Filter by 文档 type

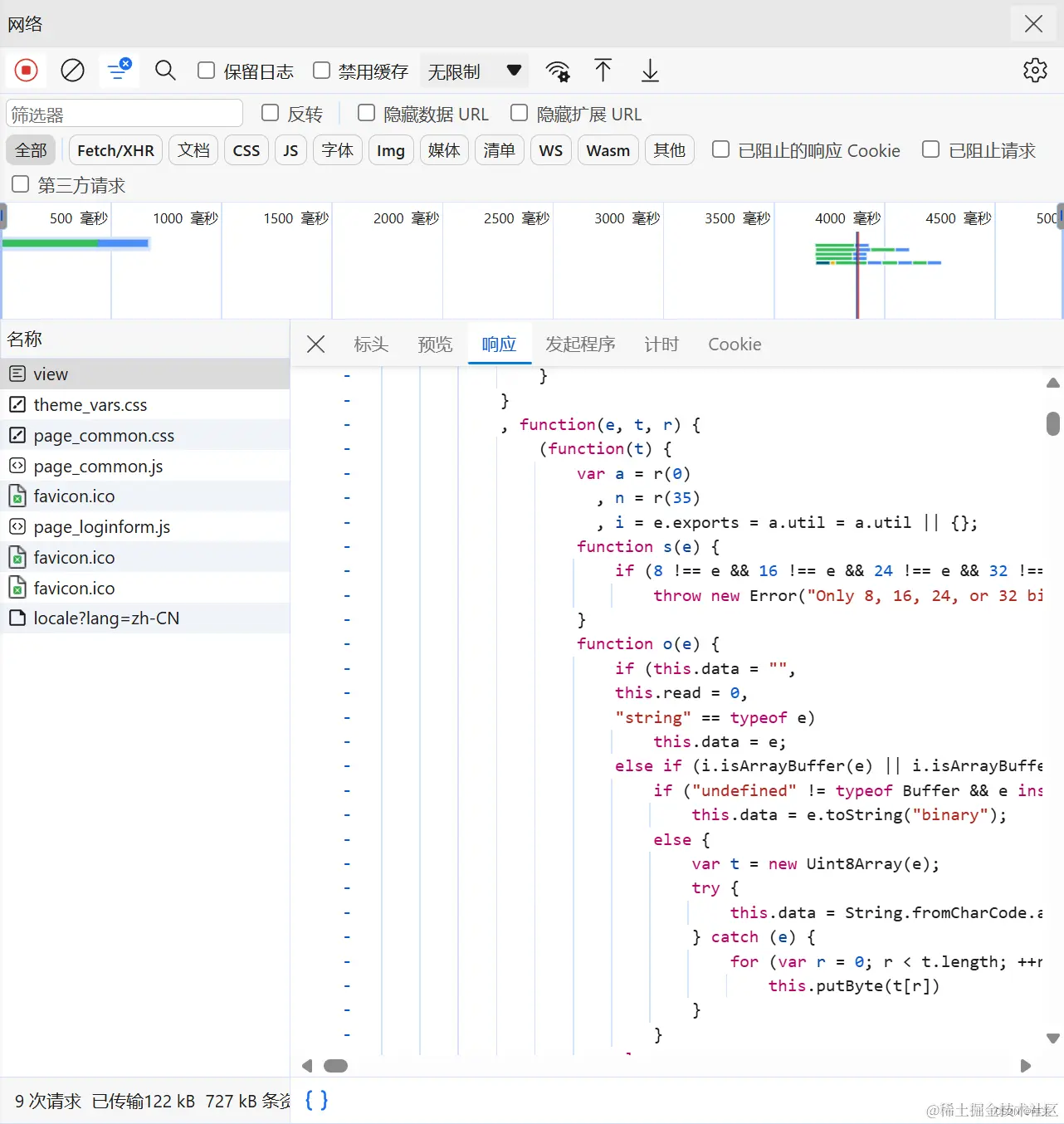pyautogui.click(x=193, y=150)
